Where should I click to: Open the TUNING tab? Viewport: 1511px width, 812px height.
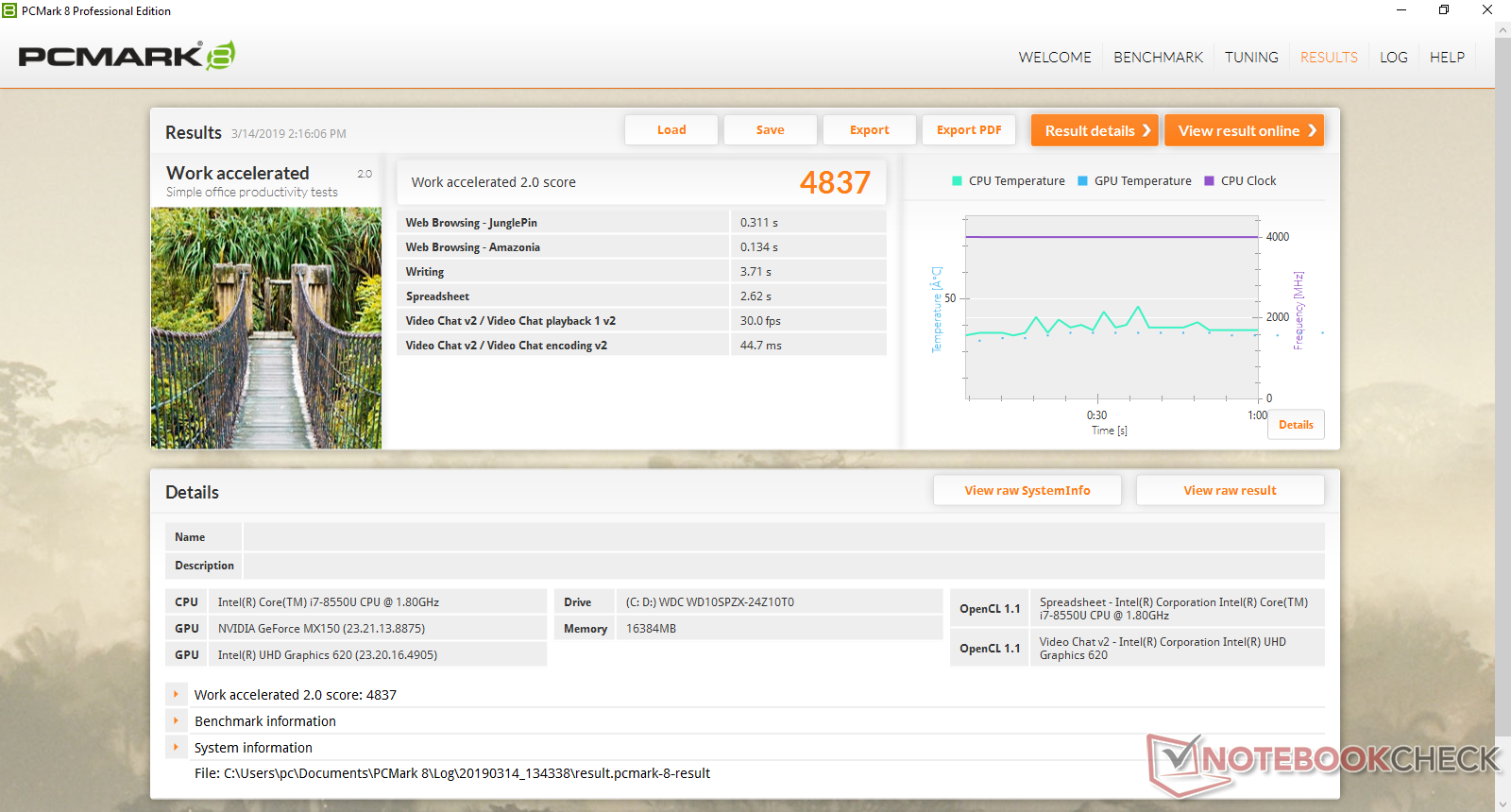click(x=1251, y=58)
